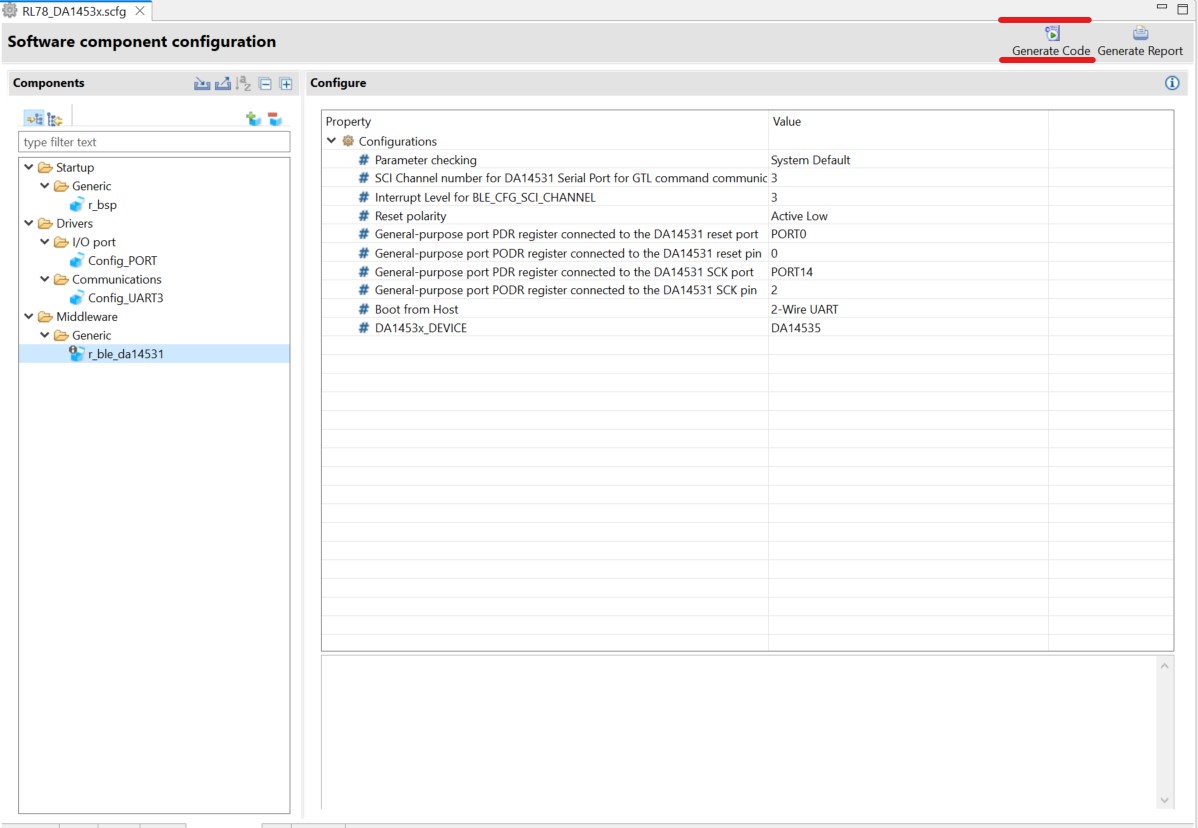Click the value 3 for SCI Channel number
The height and width of the screenshot is (828, 1198).
[x=774, y=178]
